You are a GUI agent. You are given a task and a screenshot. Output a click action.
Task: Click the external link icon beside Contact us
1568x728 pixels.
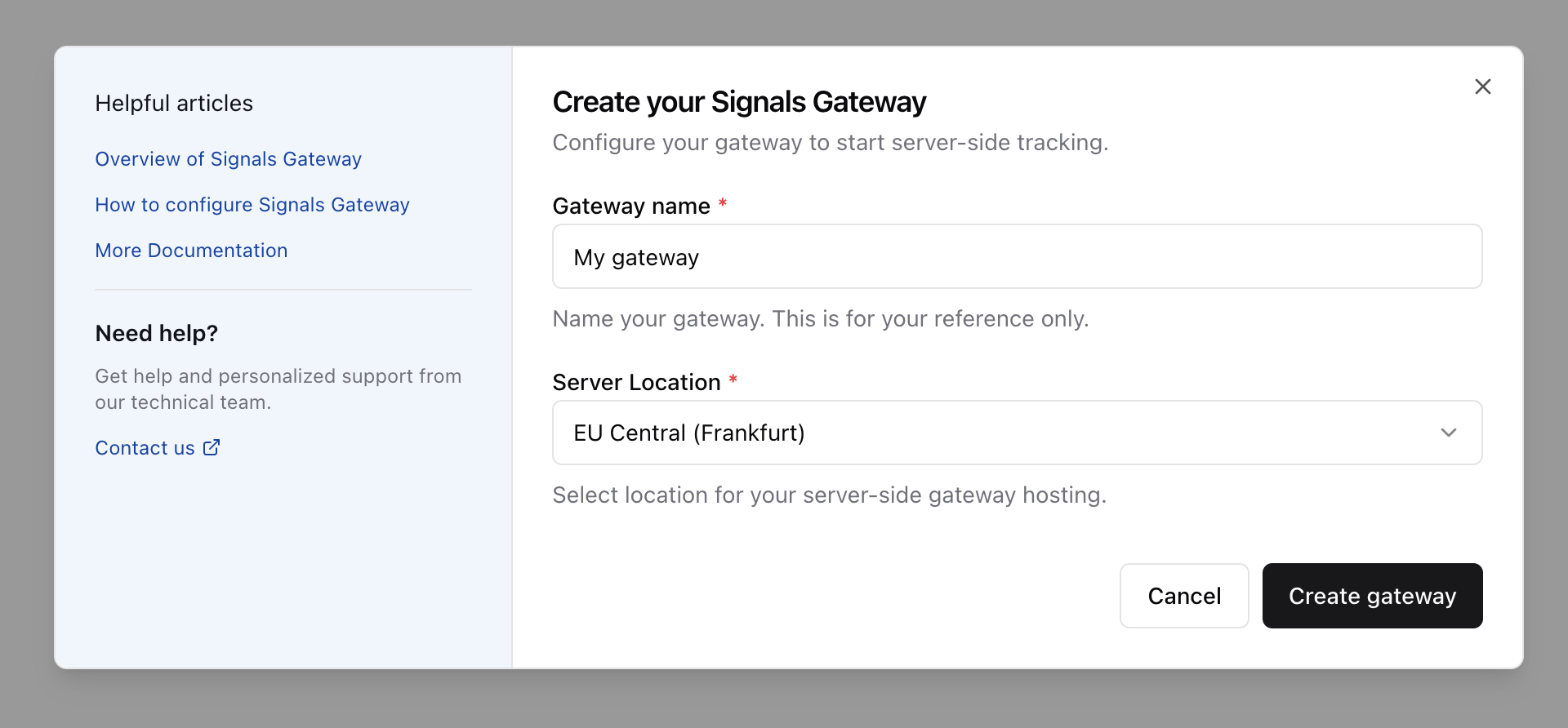[x=212, y=447]
